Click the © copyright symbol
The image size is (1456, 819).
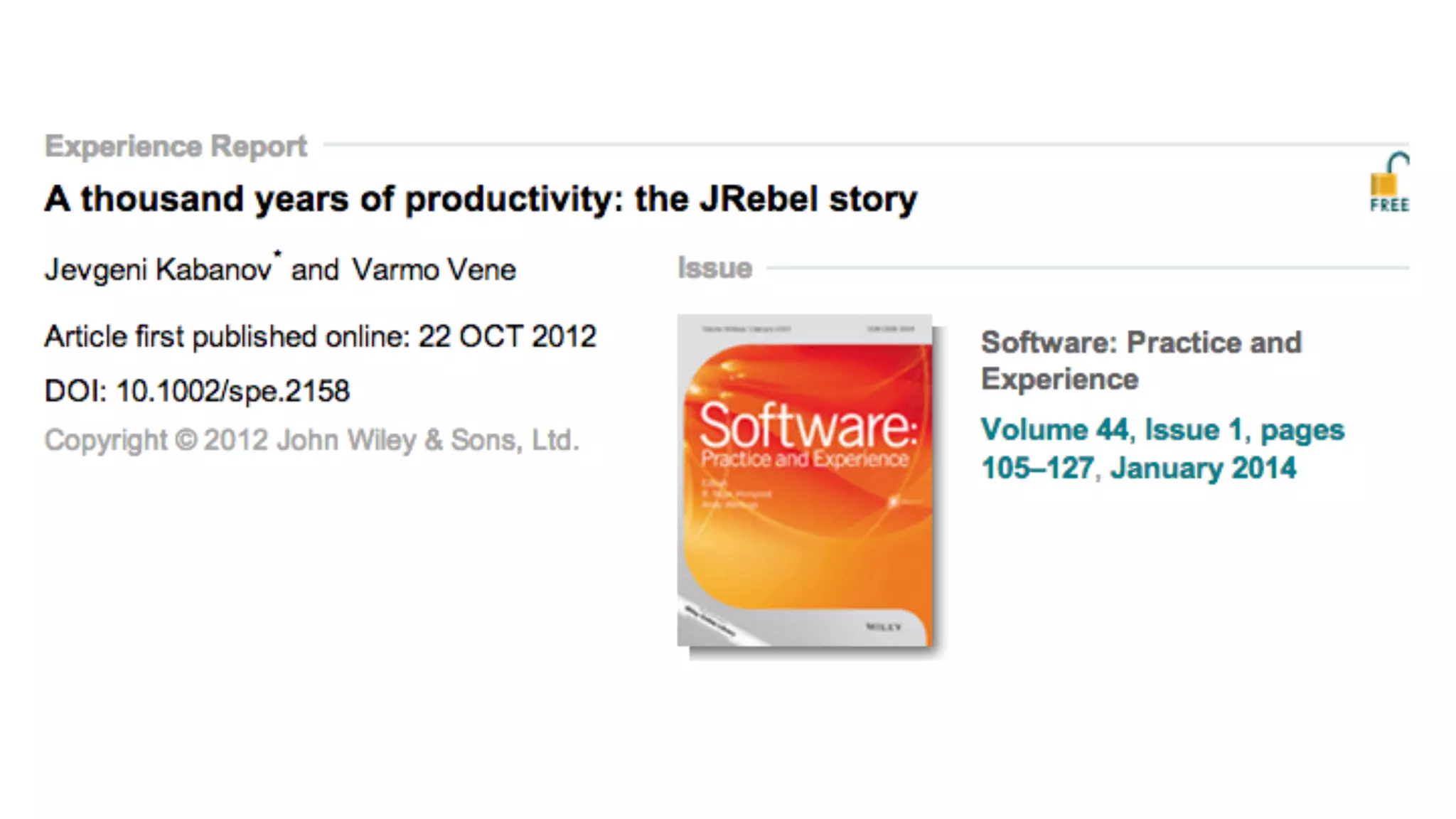[x=186, y=440]
